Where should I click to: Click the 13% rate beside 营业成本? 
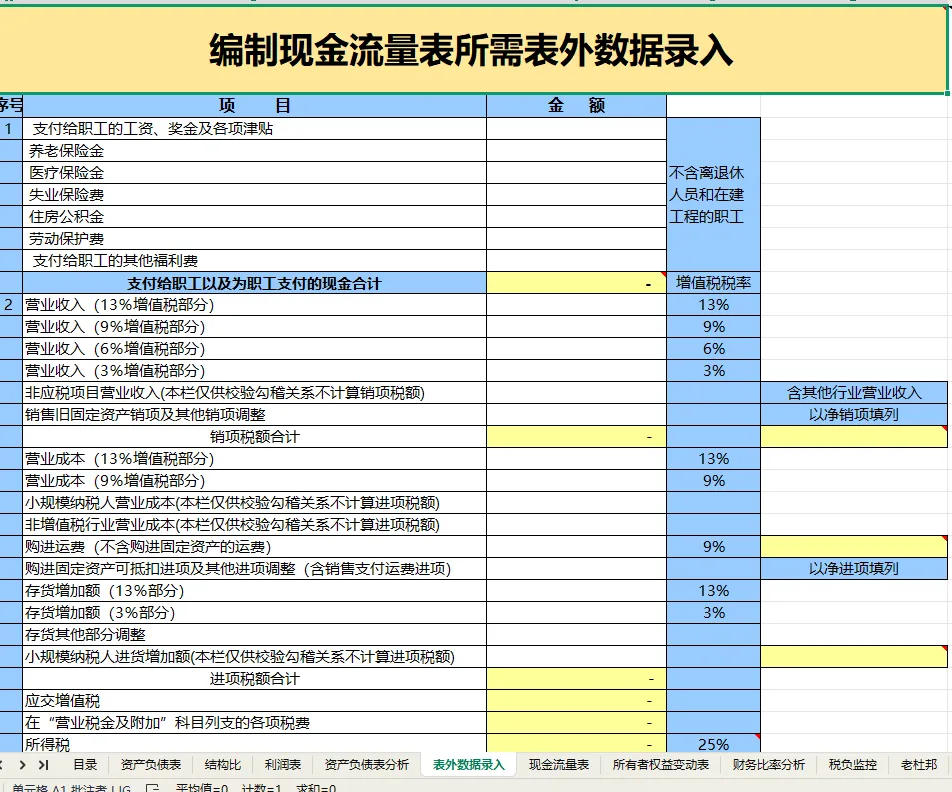713,459
